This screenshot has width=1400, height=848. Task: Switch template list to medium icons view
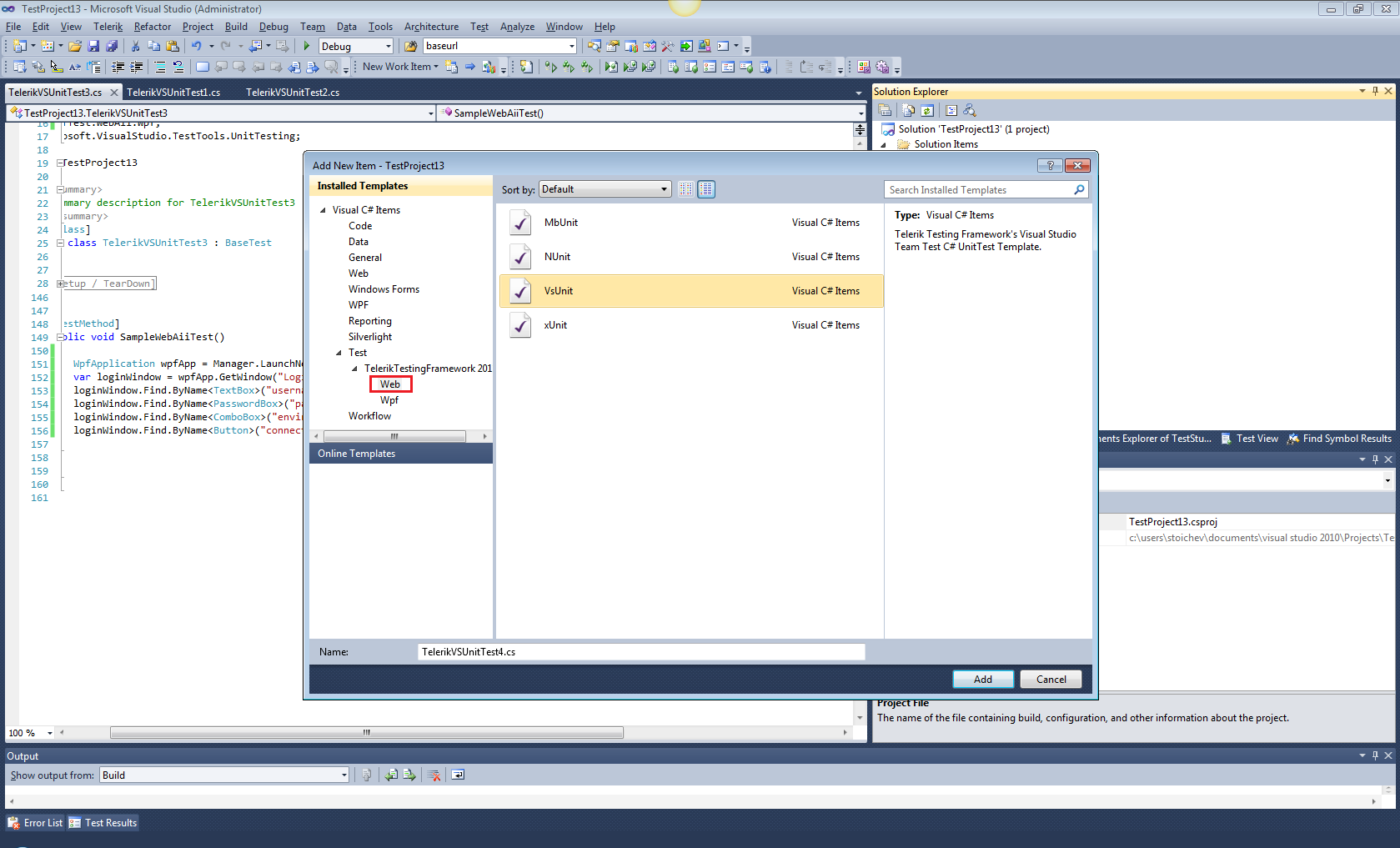(706, 189)
